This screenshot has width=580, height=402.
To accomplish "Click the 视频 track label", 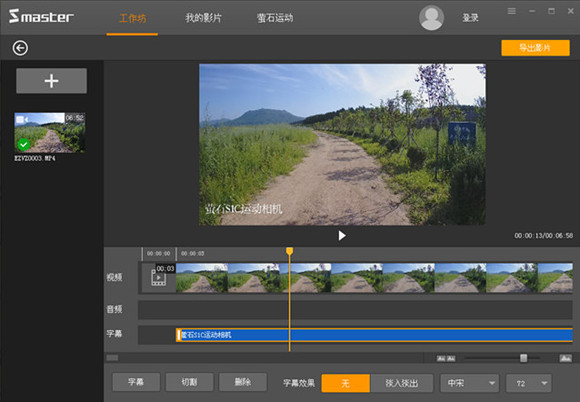I will click(114, 277).
